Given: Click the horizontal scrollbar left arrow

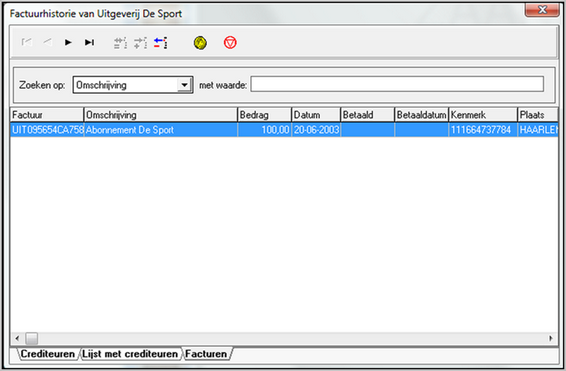Looking at the screenshot, I should [x=17, y=339].
